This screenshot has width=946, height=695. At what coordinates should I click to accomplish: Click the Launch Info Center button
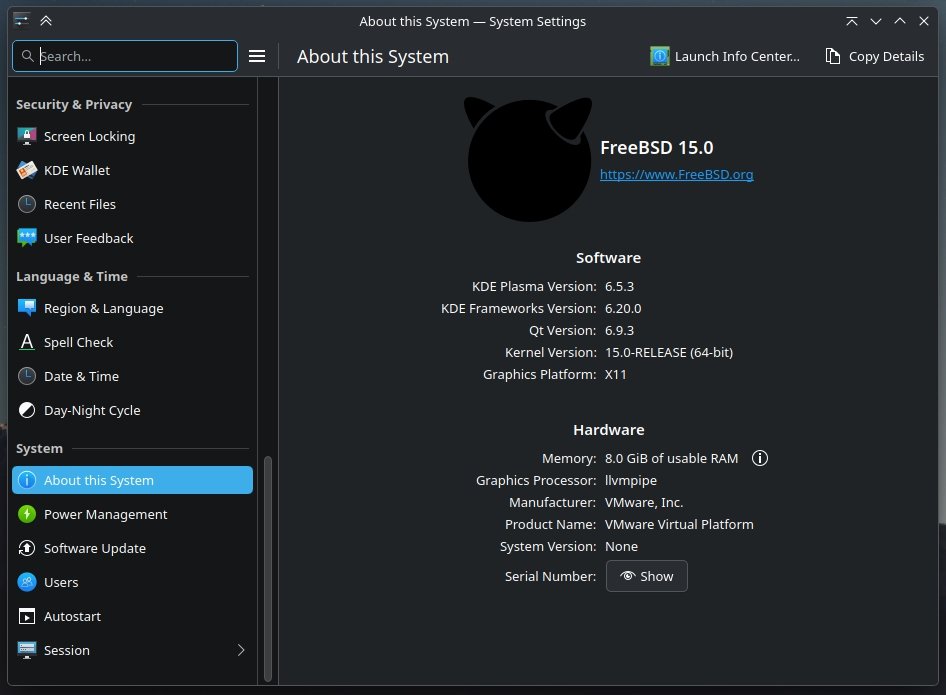[725, 56]
